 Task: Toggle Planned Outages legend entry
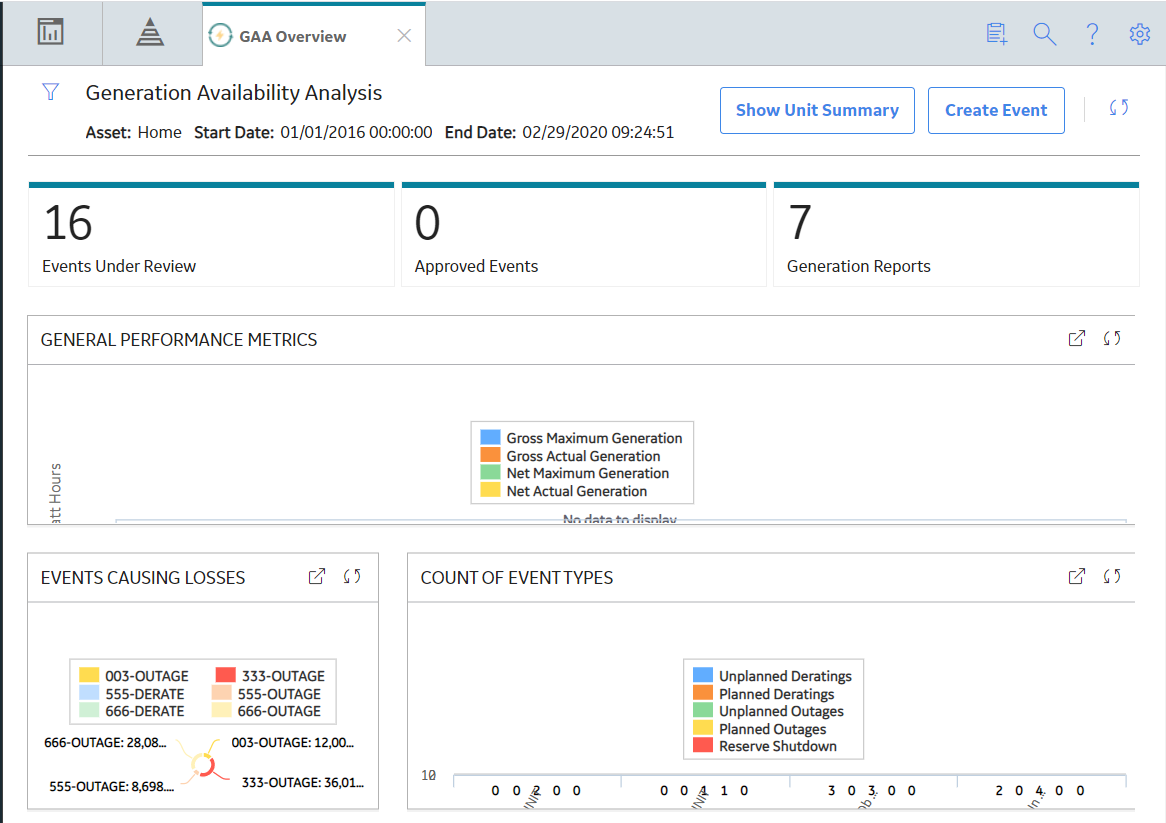tap(759, 729)
